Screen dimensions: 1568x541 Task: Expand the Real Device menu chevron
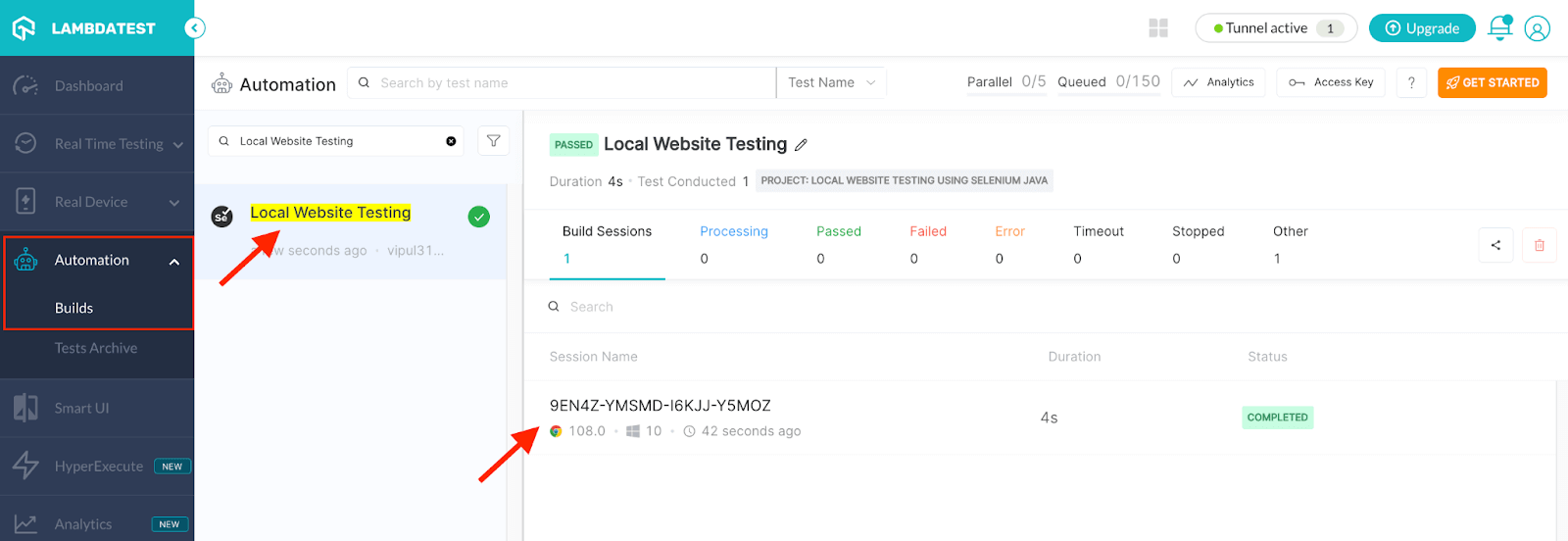click(174, 203)
